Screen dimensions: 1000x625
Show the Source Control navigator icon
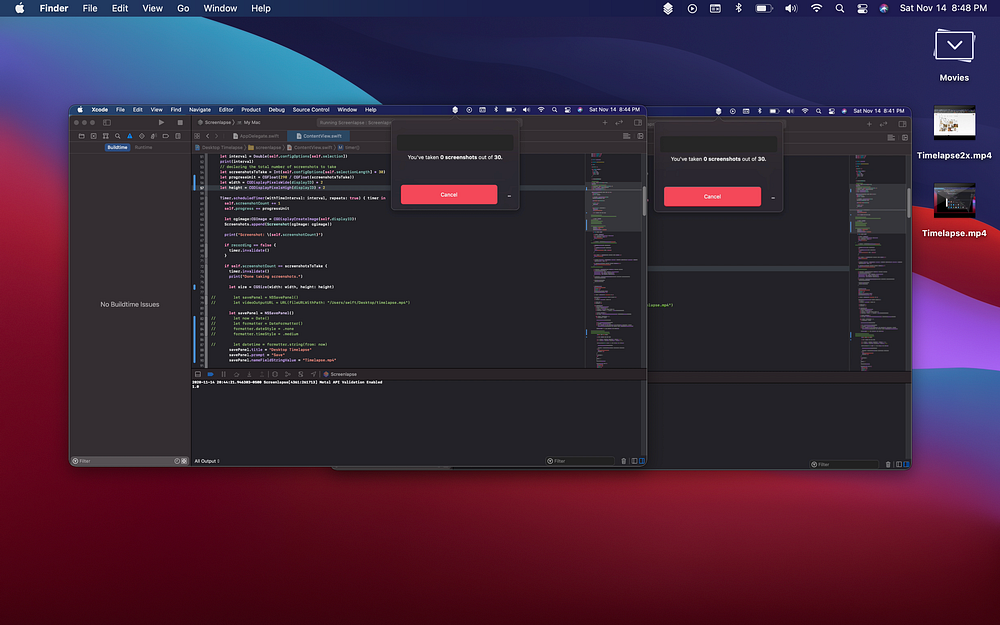pyautogui.click(x=93, y=136)
